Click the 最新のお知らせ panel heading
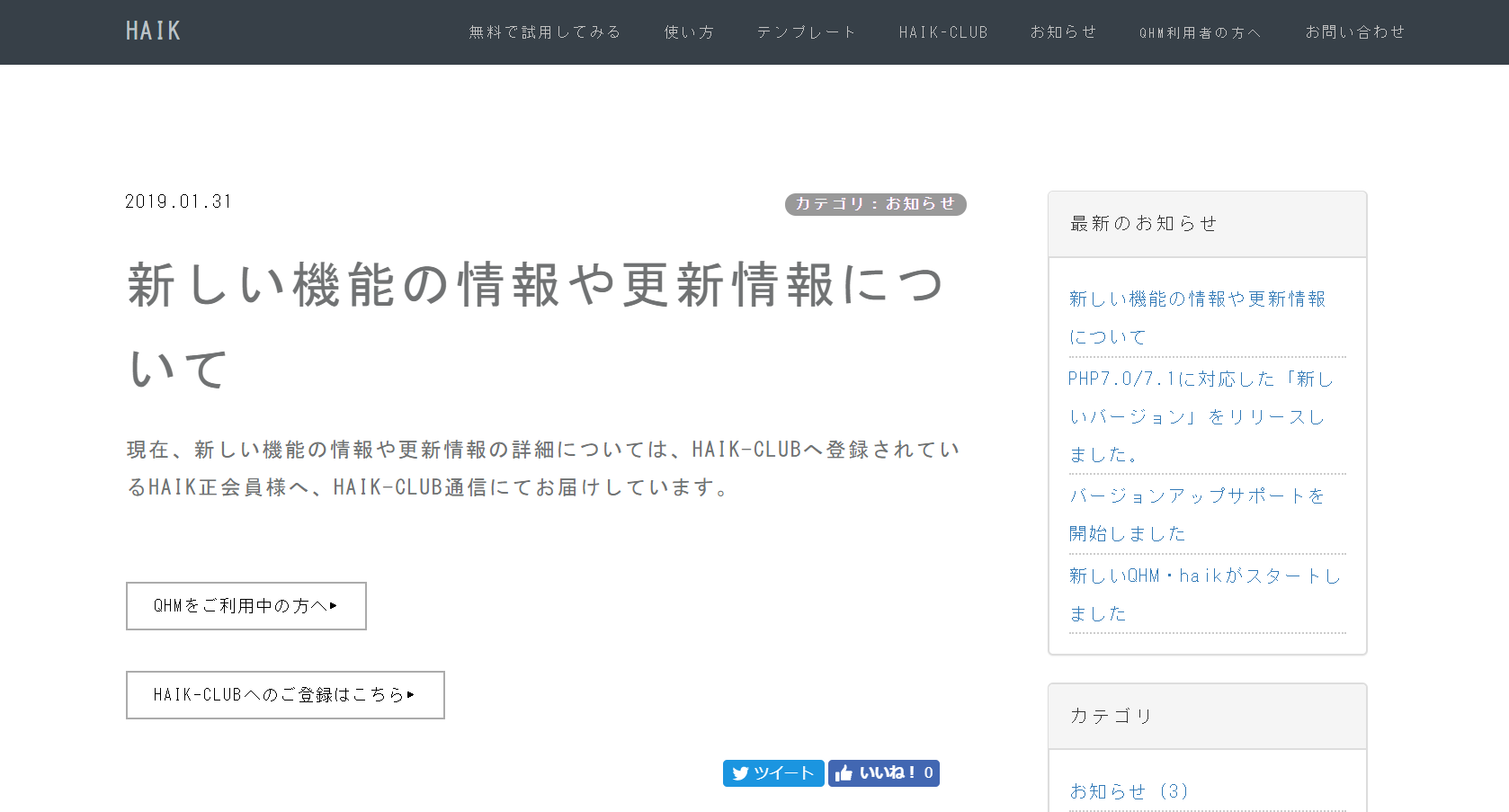The height and width of the screenshot is (812, 1509). click(x=1207, y=224)
